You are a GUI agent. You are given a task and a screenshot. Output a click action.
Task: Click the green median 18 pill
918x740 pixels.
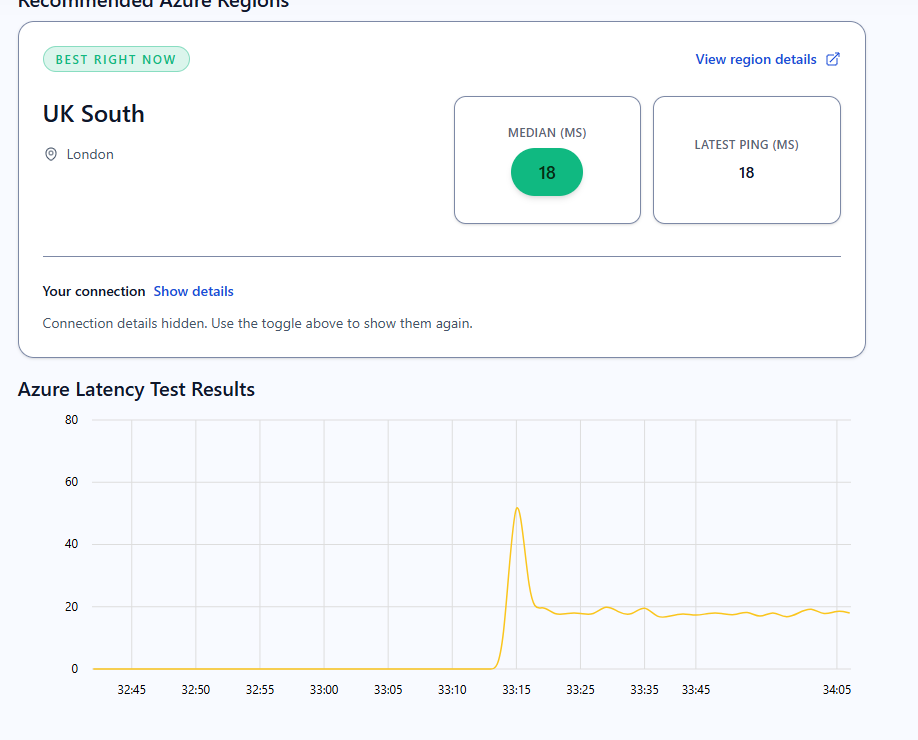(x=547, y=172)
